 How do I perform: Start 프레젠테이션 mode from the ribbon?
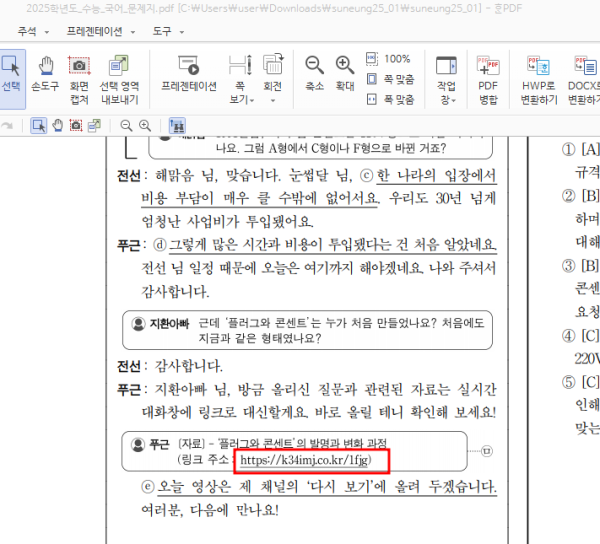click(x=188, y=74)
